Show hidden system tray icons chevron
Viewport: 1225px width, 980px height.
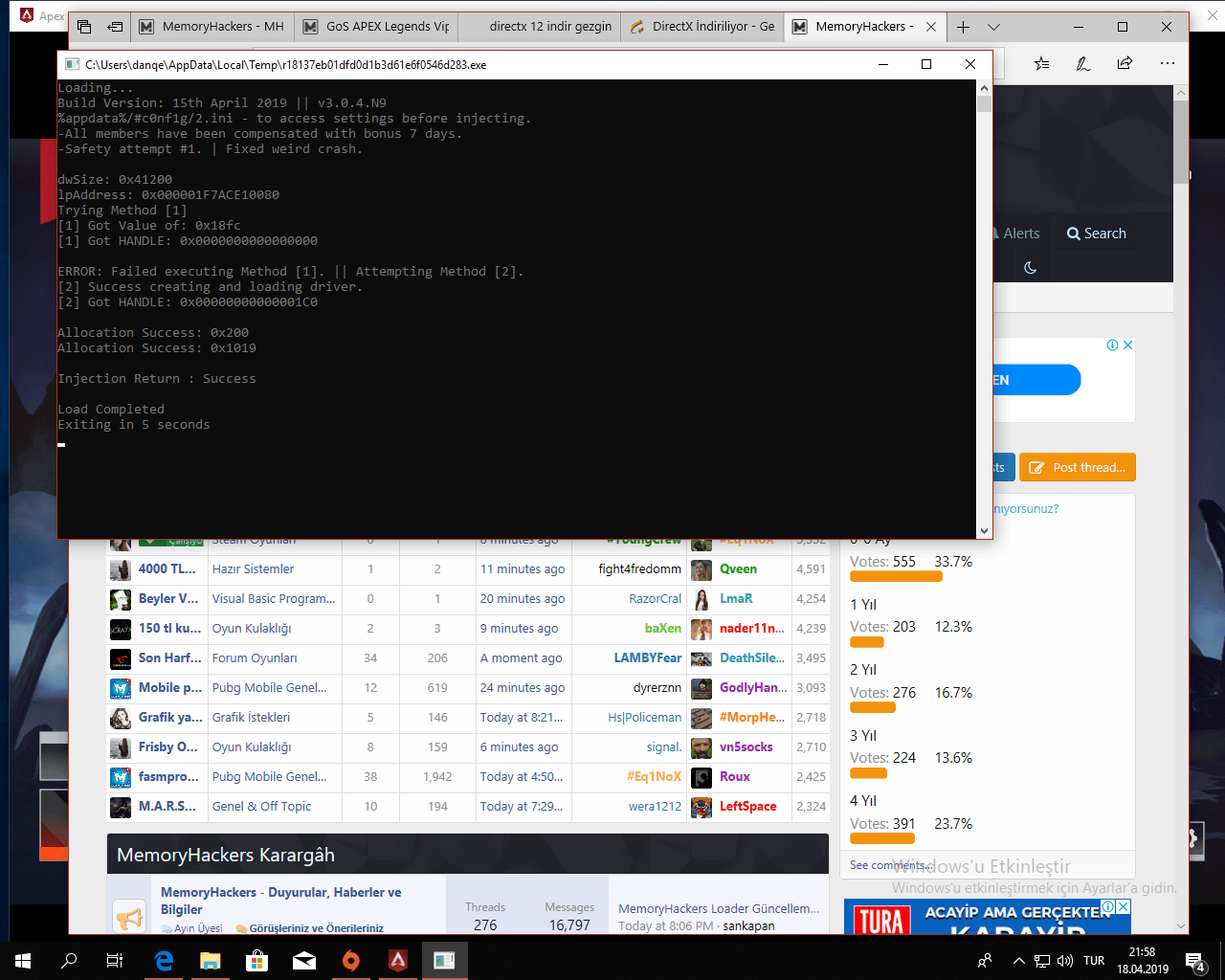tap(1018, 961)
